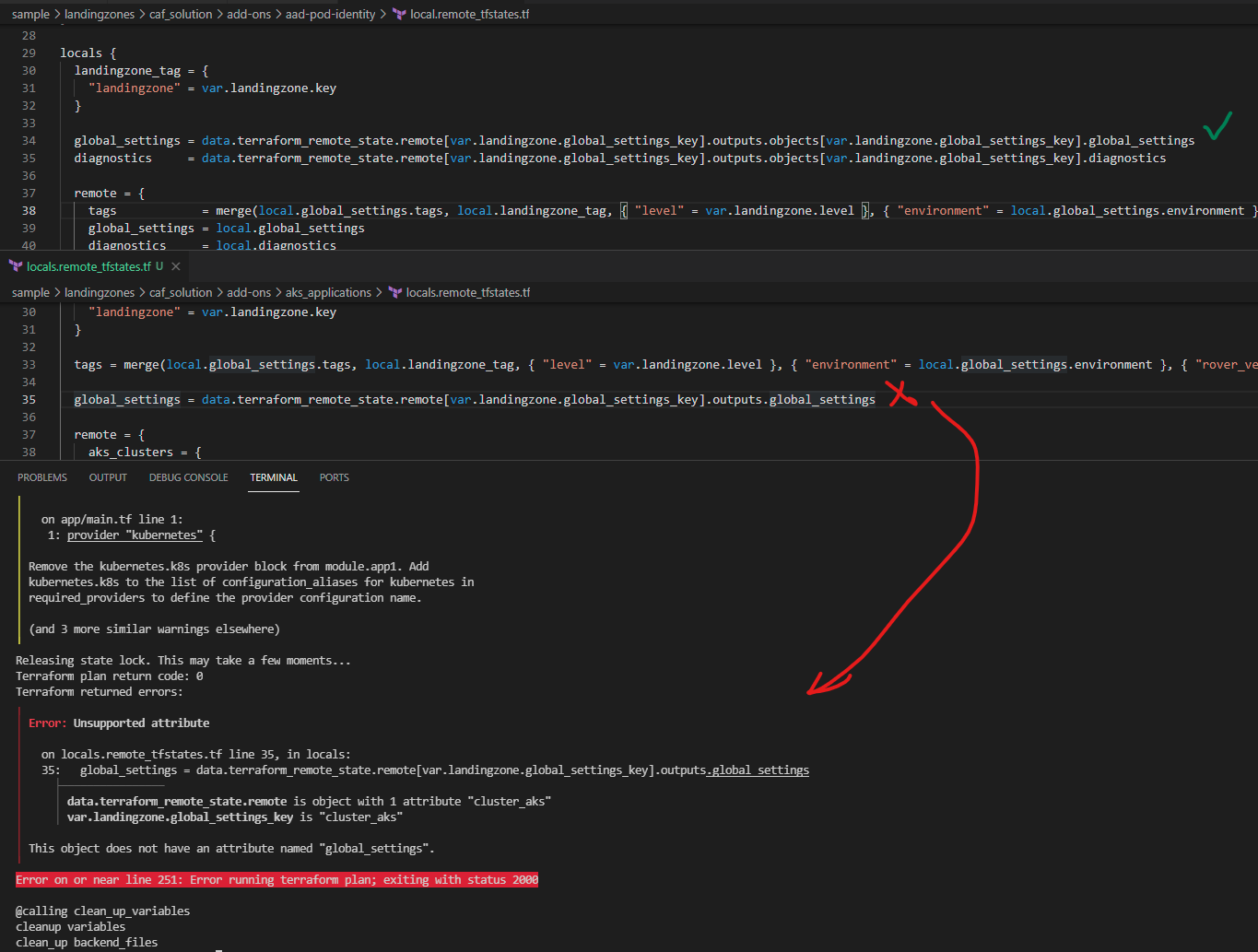The height and width of the screenshot is (952, 1258).
Task: Click line number 35 in the lower editor
Action: [x=29, y=399]
